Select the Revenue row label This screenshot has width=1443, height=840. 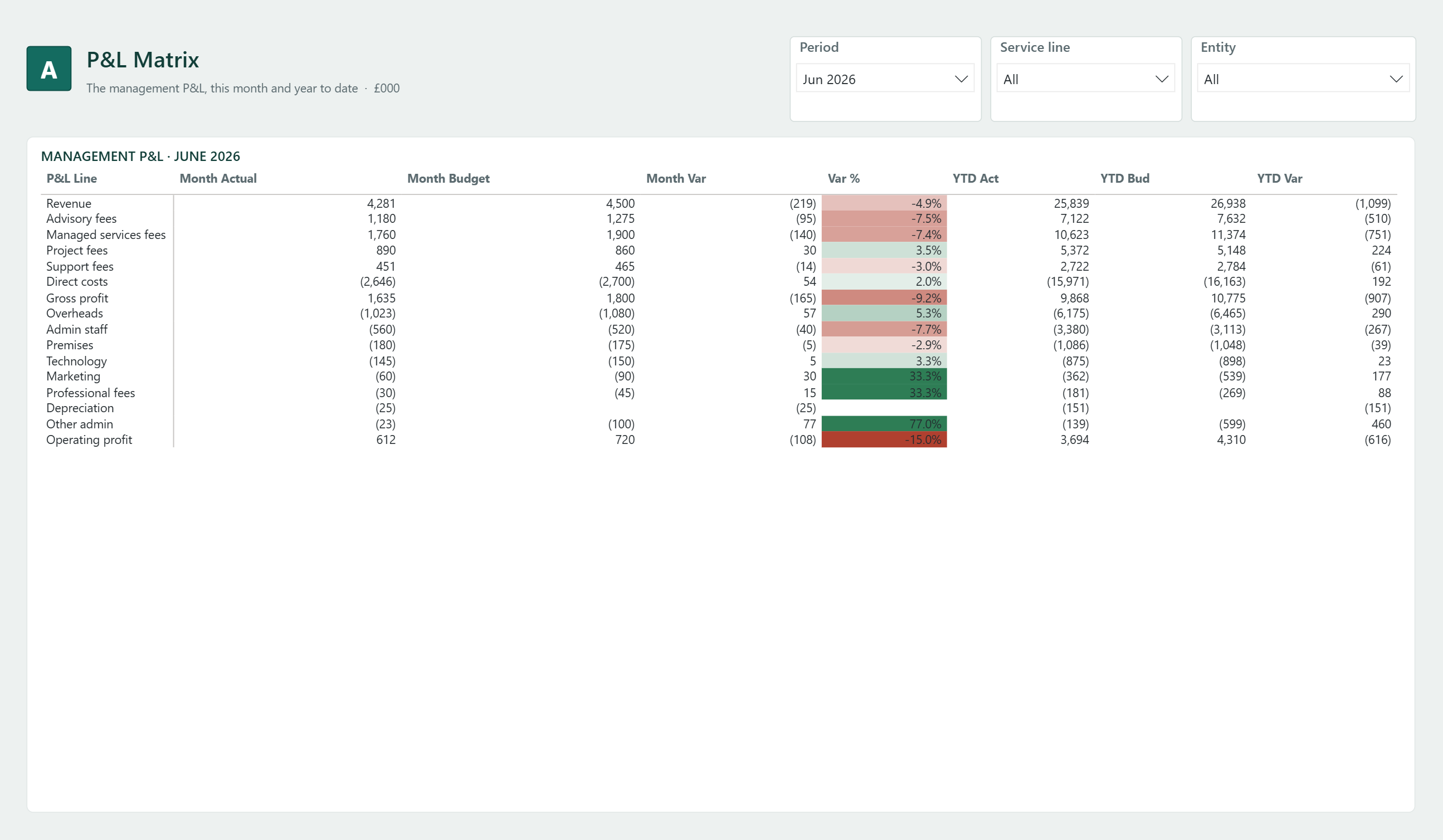[69, 203]
